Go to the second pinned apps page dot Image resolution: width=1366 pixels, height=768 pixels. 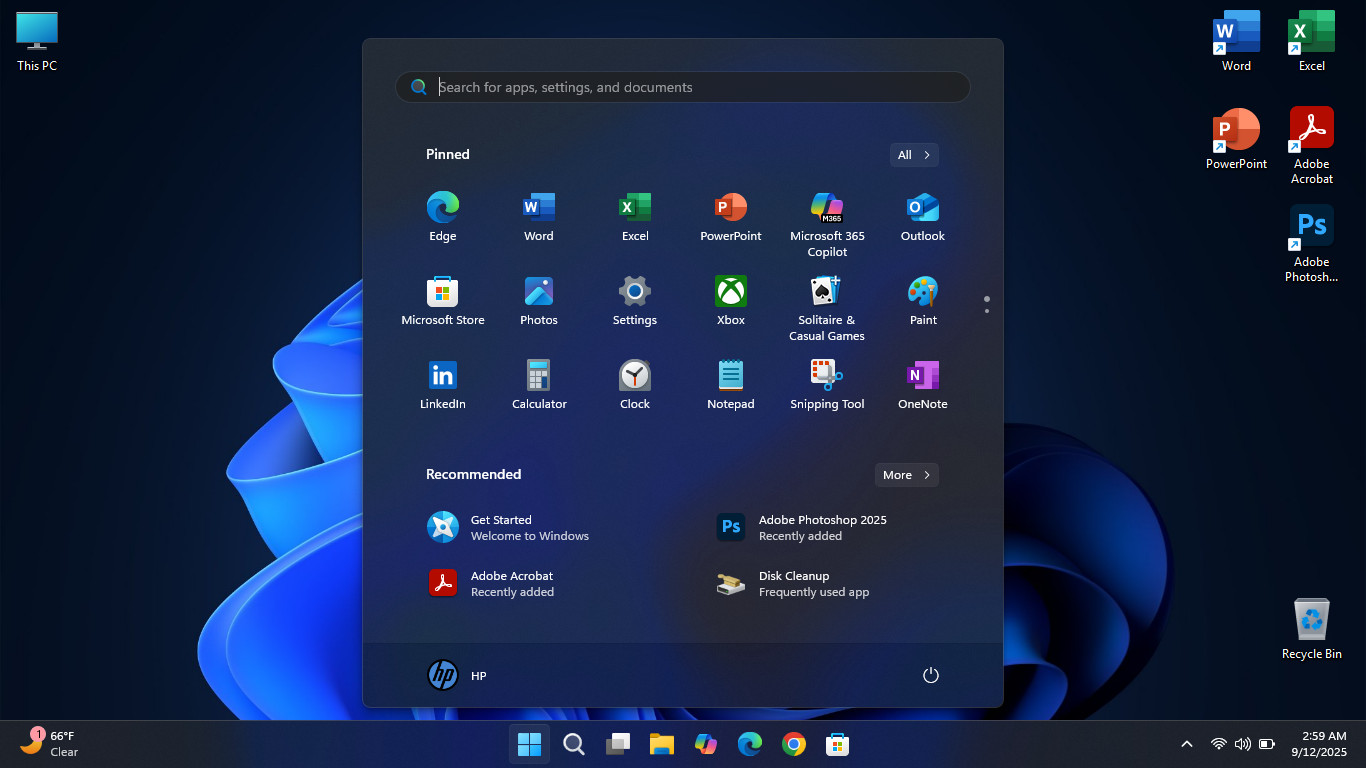pyautogui.click(x=987, y=311)
